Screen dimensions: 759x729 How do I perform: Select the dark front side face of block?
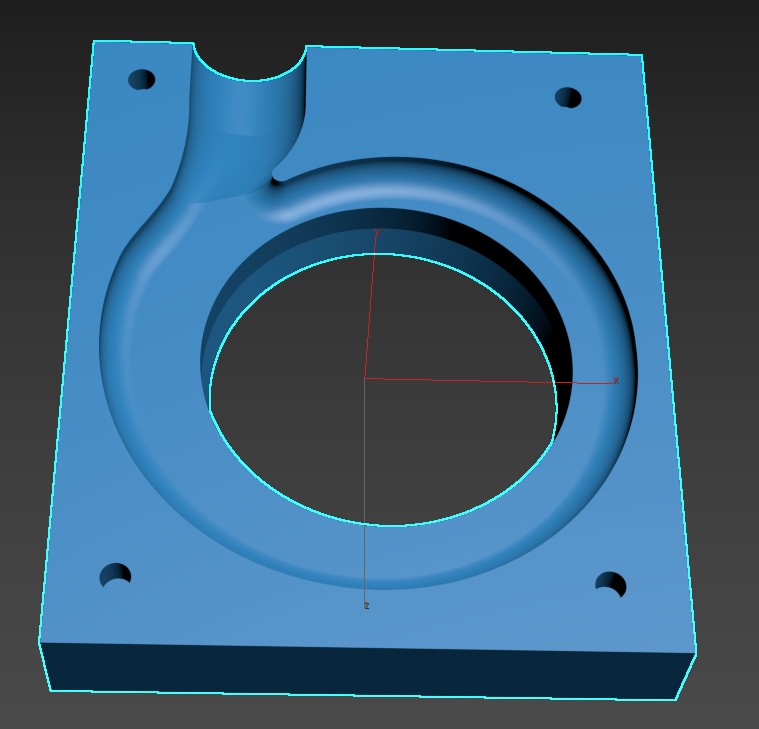(360, 670)
